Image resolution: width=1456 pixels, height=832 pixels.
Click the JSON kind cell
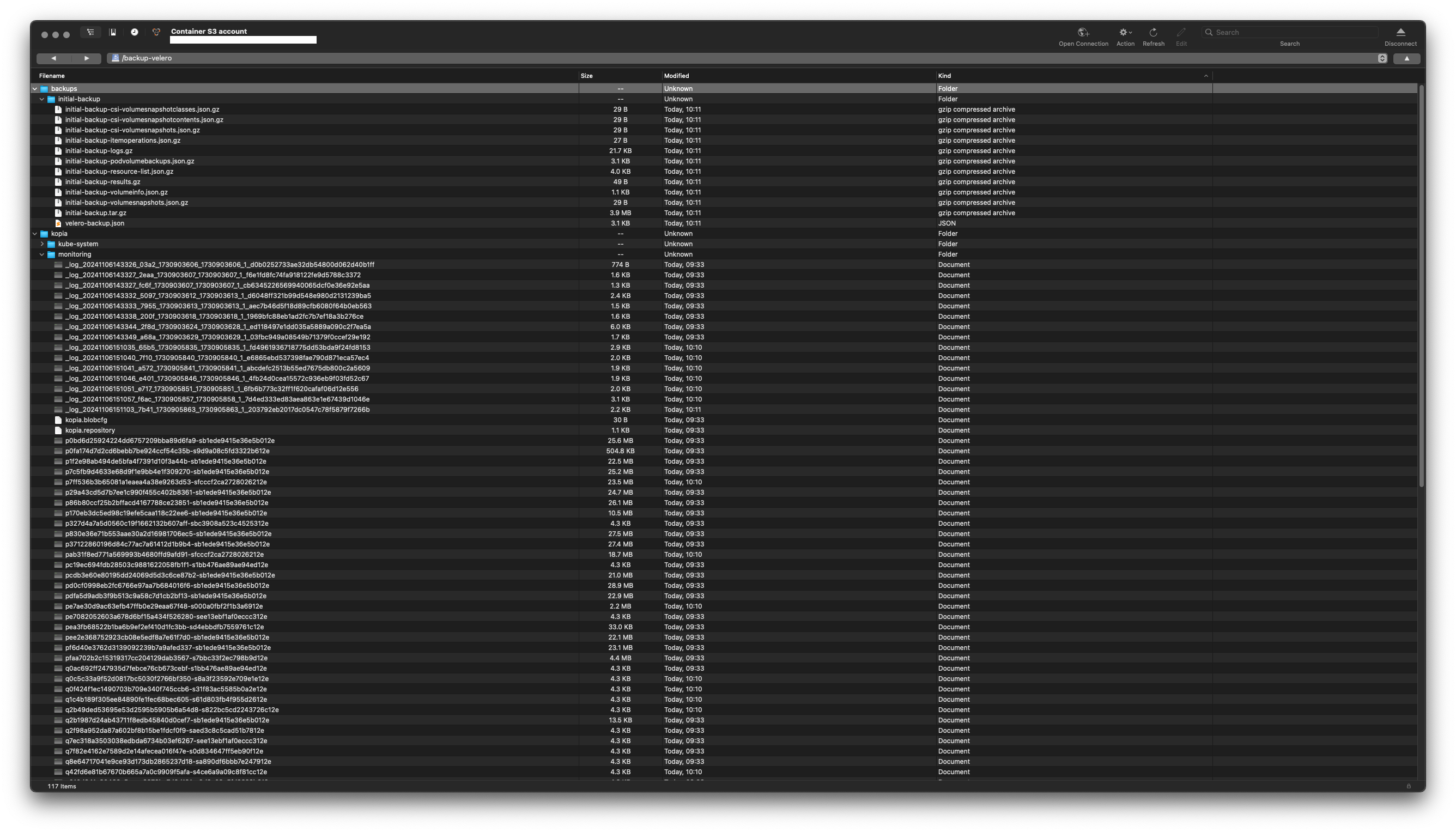coord(947,223)
